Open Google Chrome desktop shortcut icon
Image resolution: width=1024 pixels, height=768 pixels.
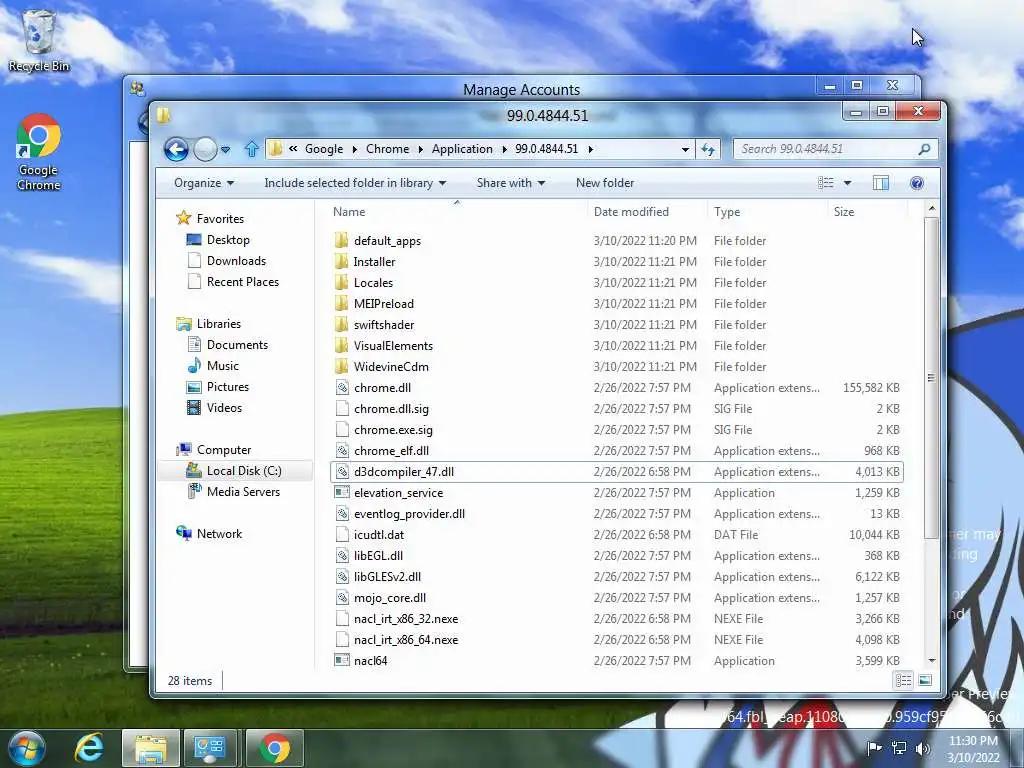point(39,153)
